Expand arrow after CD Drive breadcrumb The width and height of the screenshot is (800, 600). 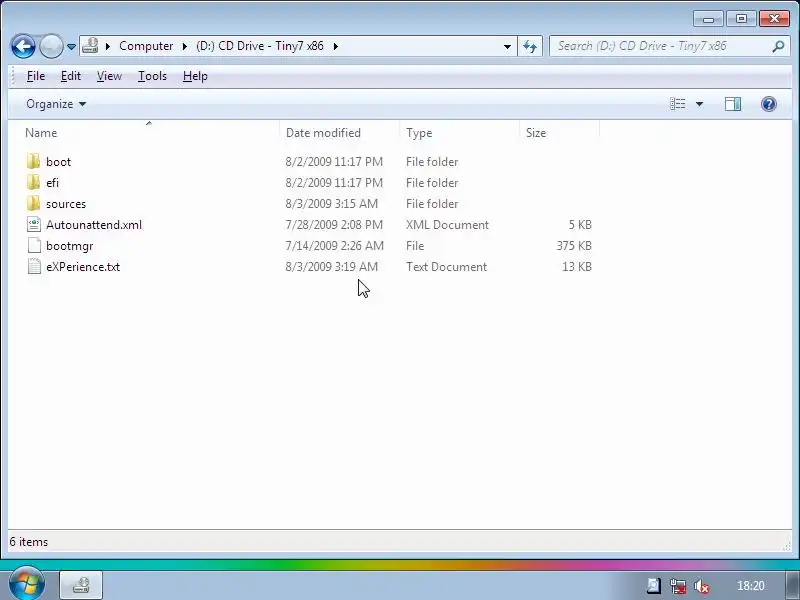coord(336,46)
